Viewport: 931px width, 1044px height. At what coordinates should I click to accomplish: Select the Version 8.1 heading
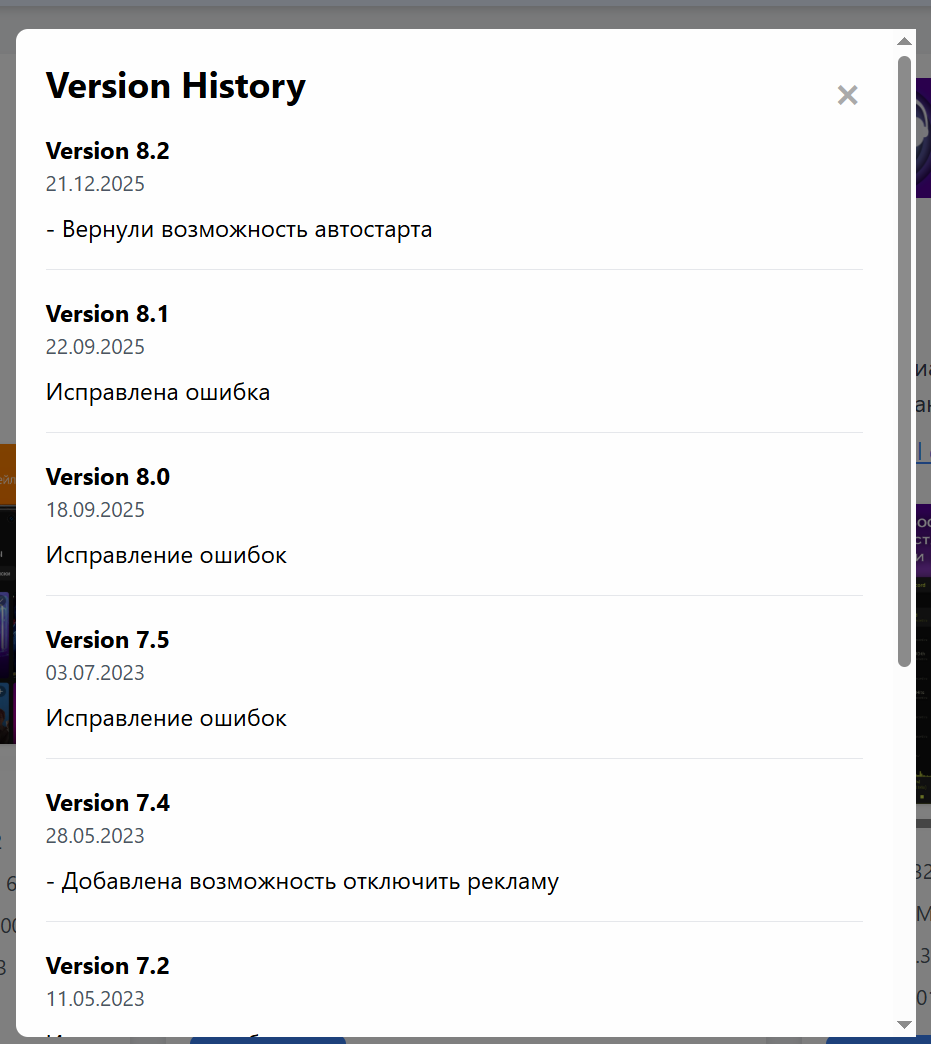[x=108, y=314]
